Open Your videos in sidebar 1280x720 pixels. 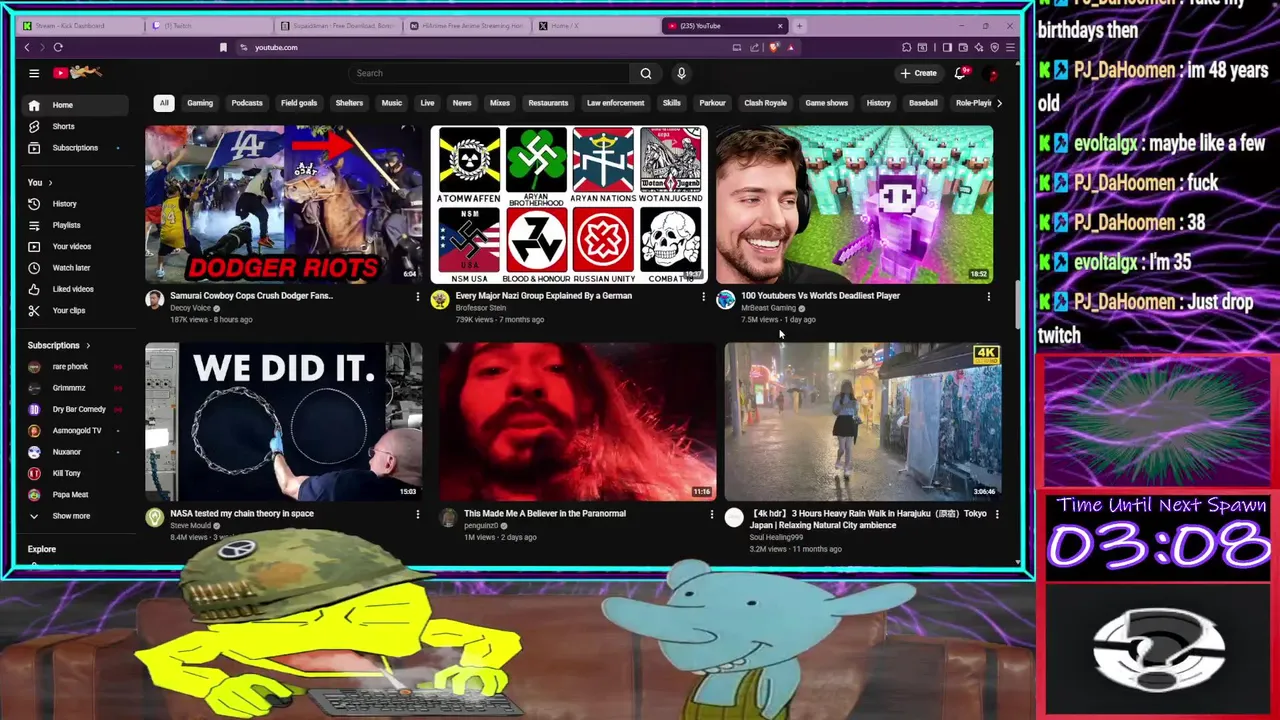click(74, 246)
